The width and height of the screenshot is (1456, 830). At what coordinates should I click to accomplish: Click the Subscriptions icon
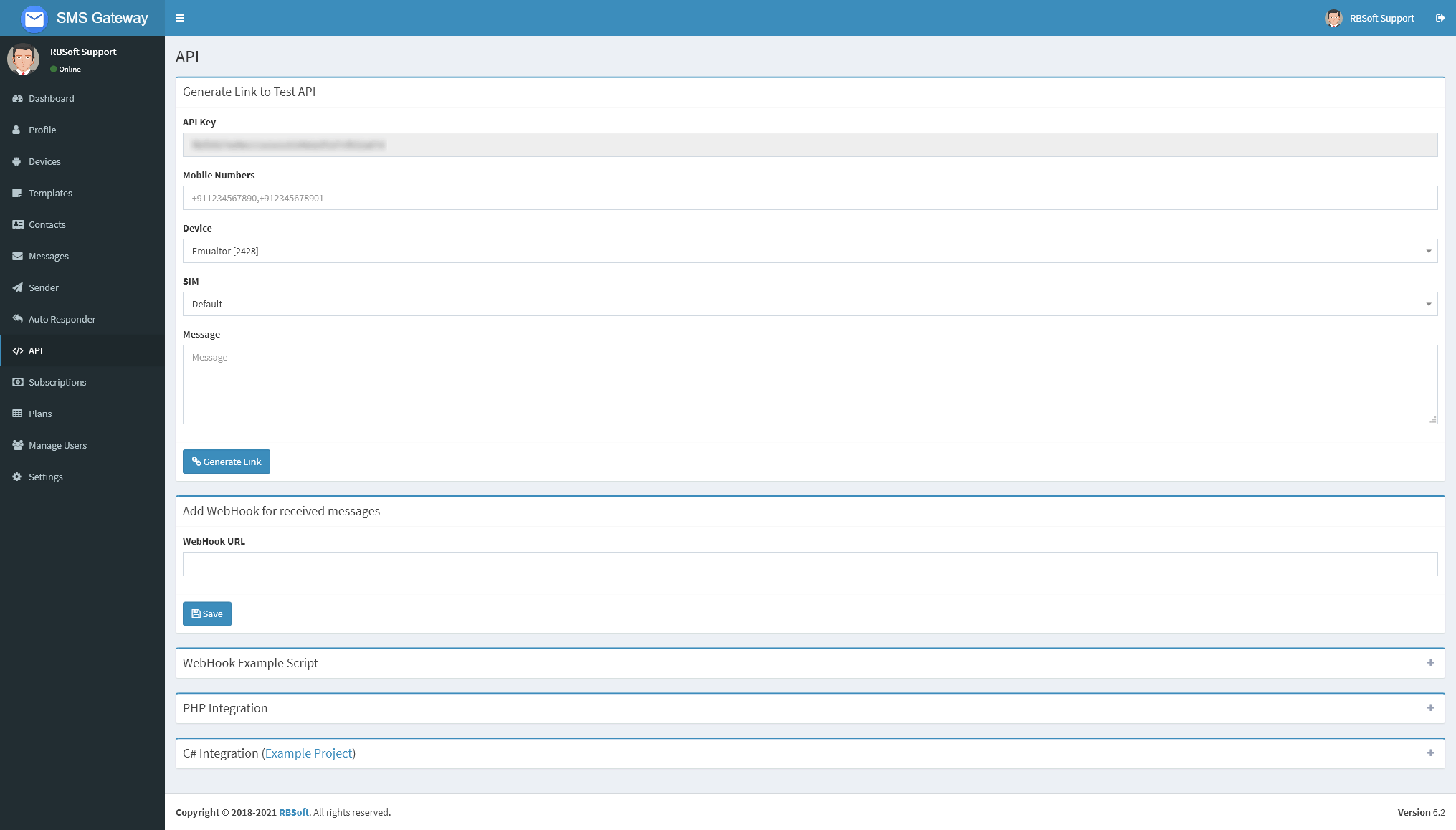pyautogui.click(x=17, y=381)
